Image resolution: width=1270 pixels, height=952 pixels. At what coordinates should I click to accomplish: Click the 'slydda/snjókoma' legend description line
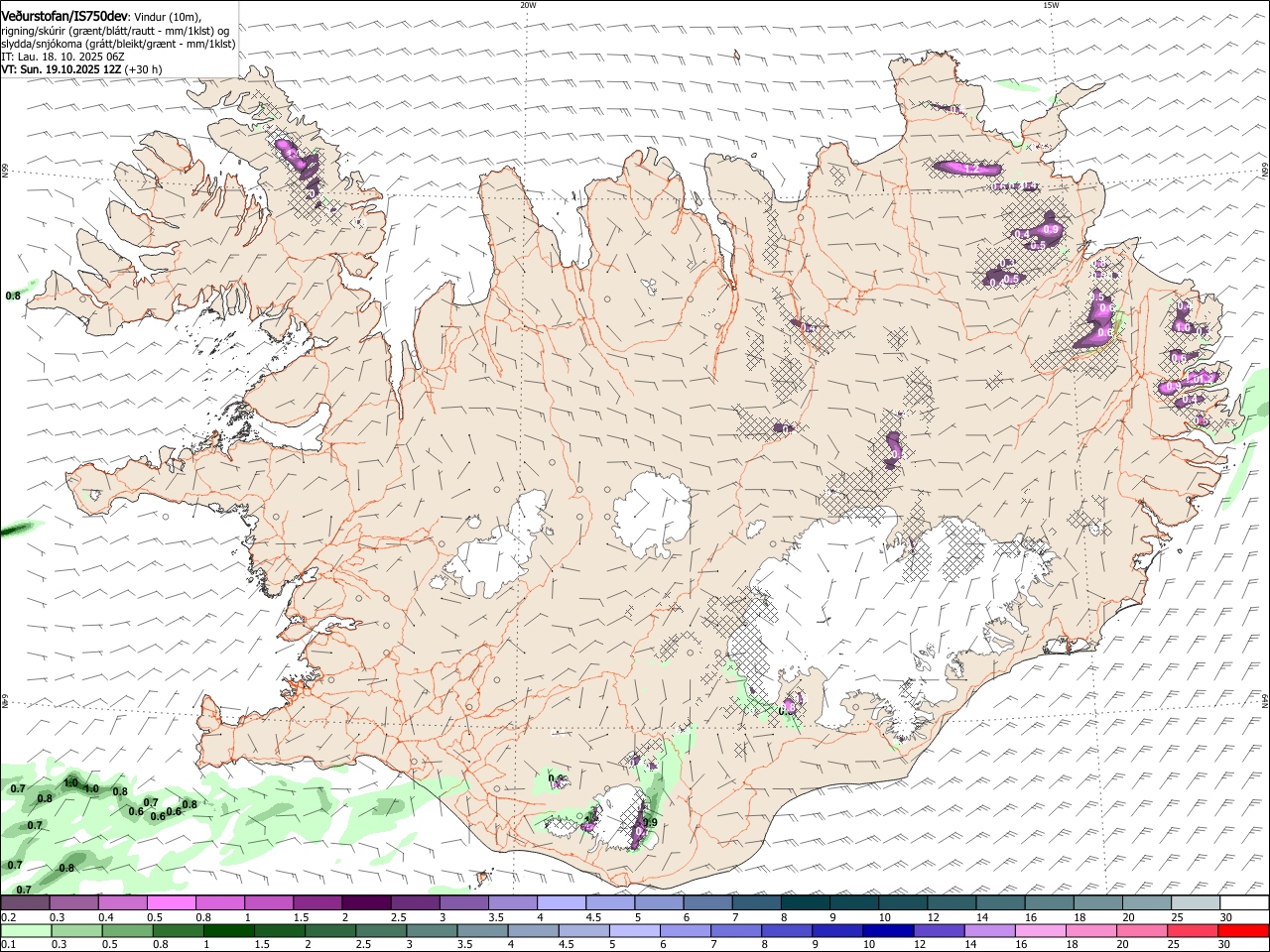point(118,44)
